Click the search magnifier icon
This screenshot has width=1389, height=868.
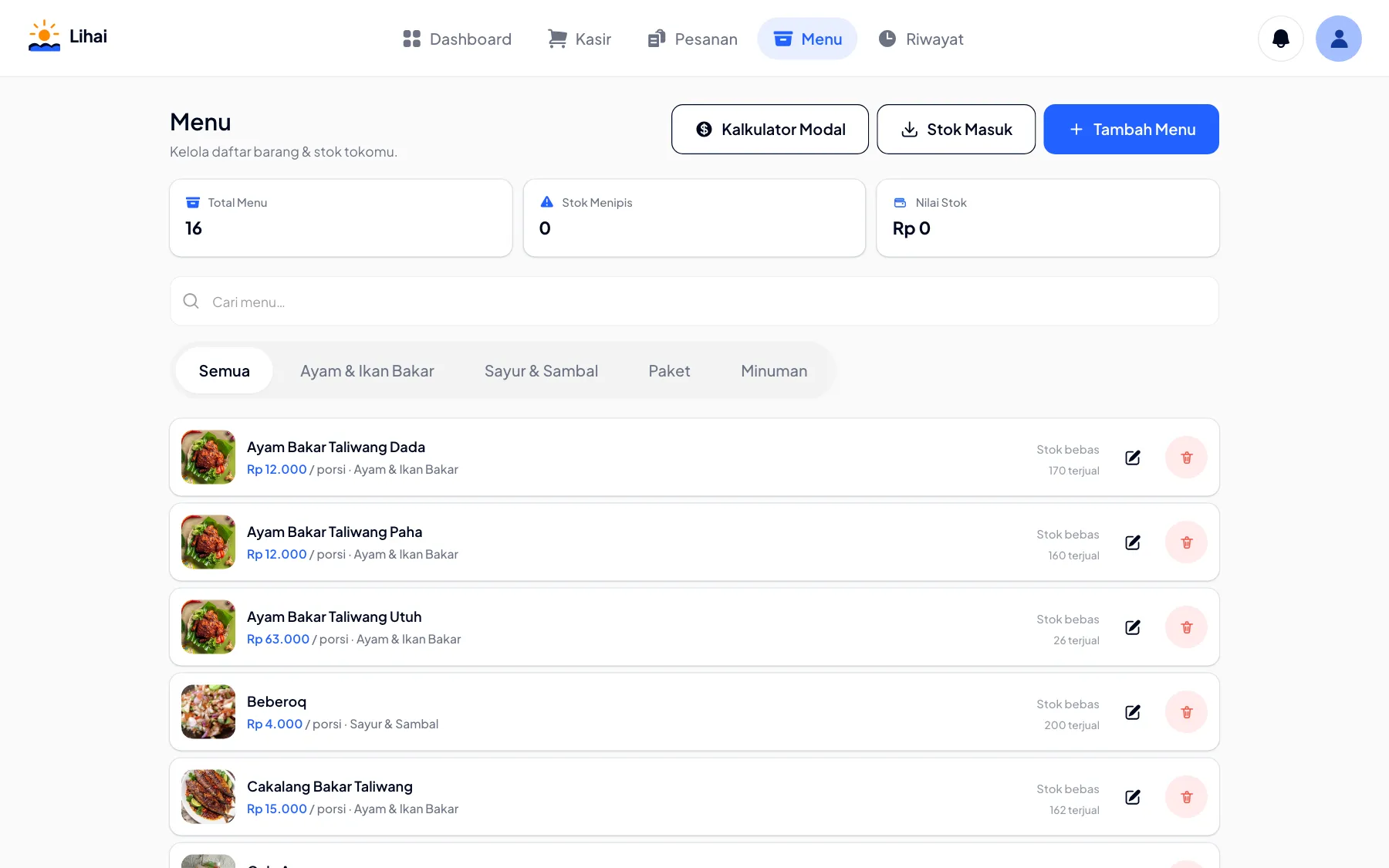[x=191, y=301]
